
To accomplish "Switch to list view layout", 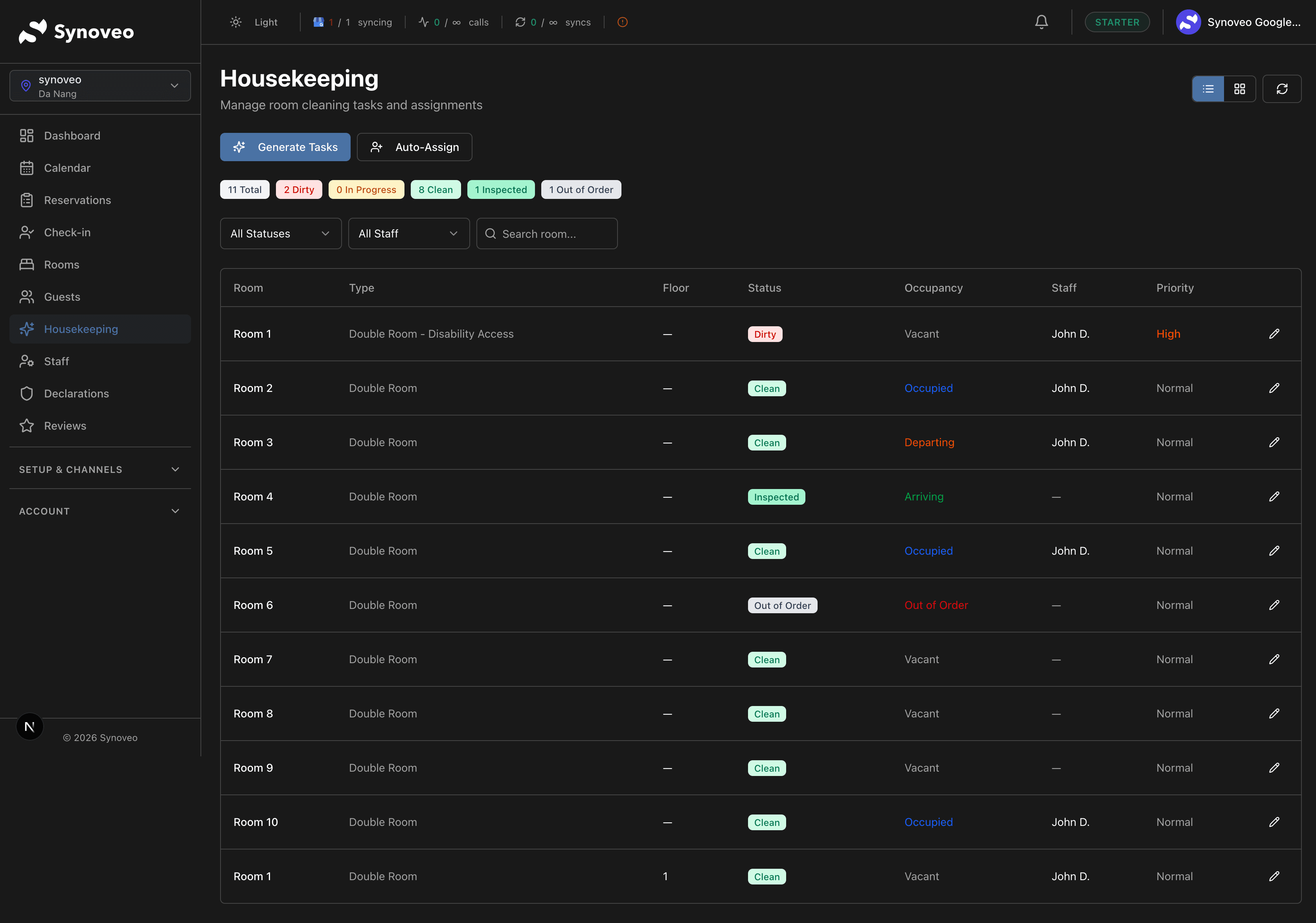I will [1208, 89].
